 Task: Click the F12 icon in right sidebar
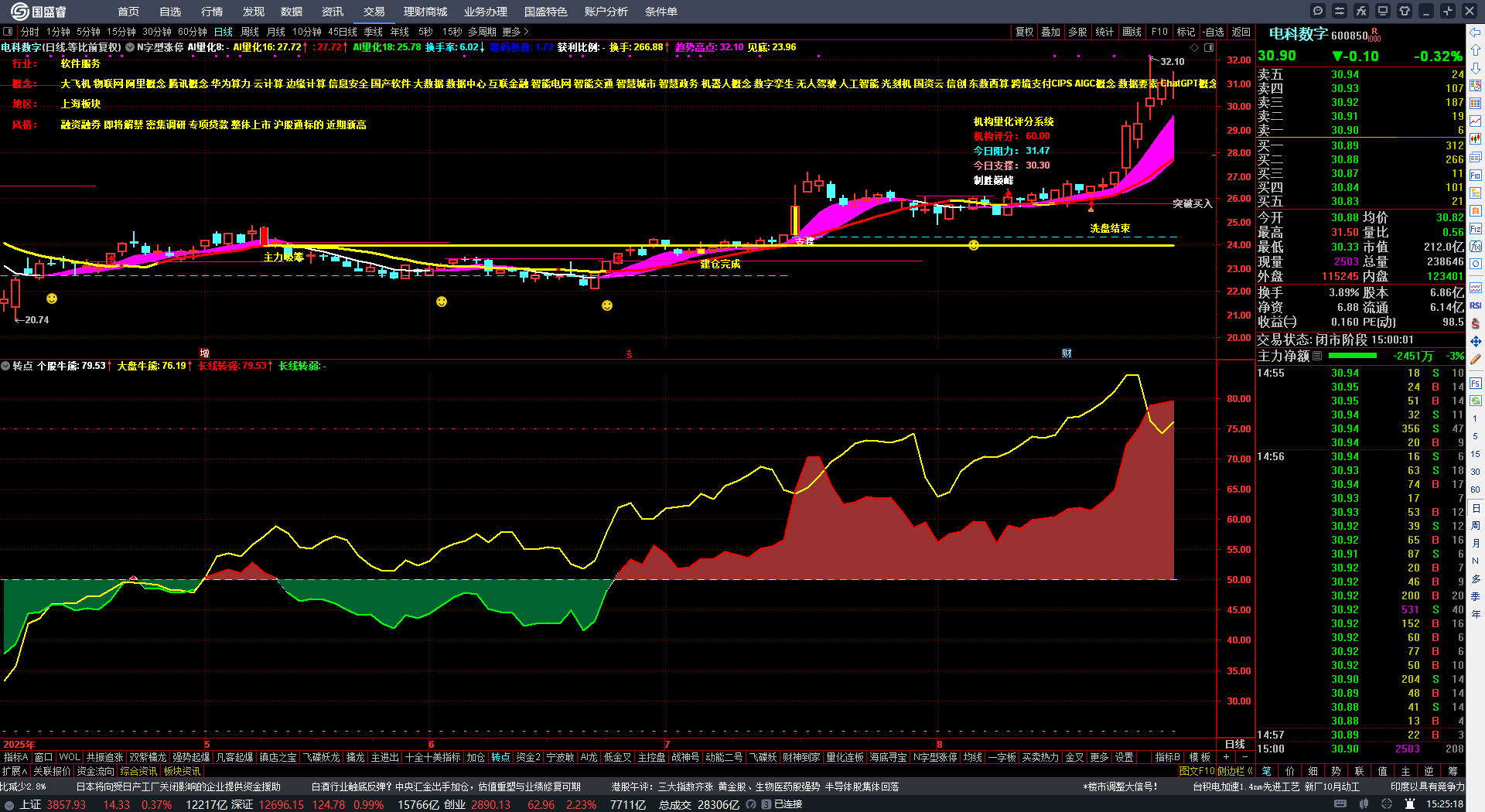tap(1476, 229)
